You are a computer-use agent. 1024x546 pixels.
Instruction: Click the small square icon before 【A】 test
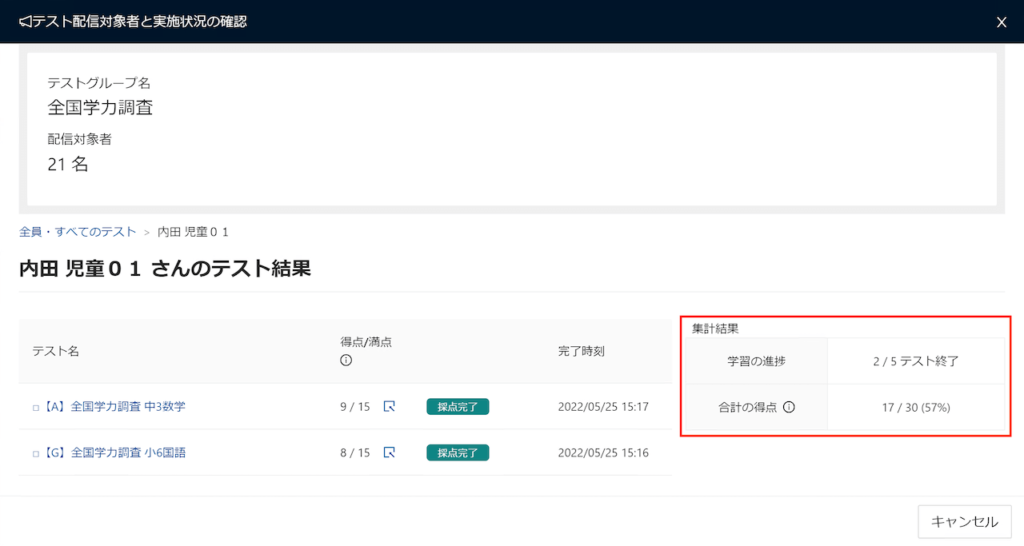[36, 408]
